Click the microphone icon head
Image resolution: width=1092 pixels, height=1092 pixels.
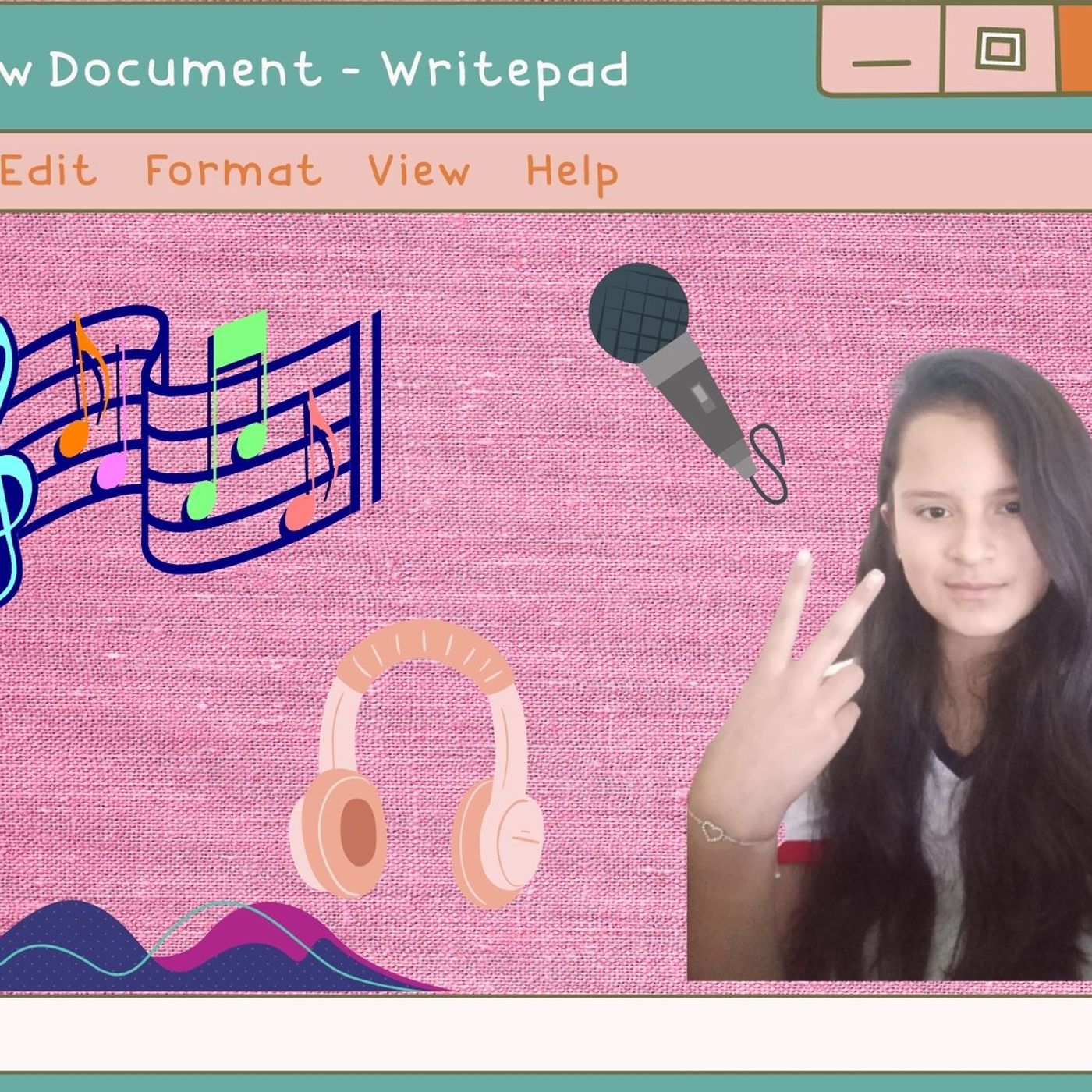[x=639, y=313]
